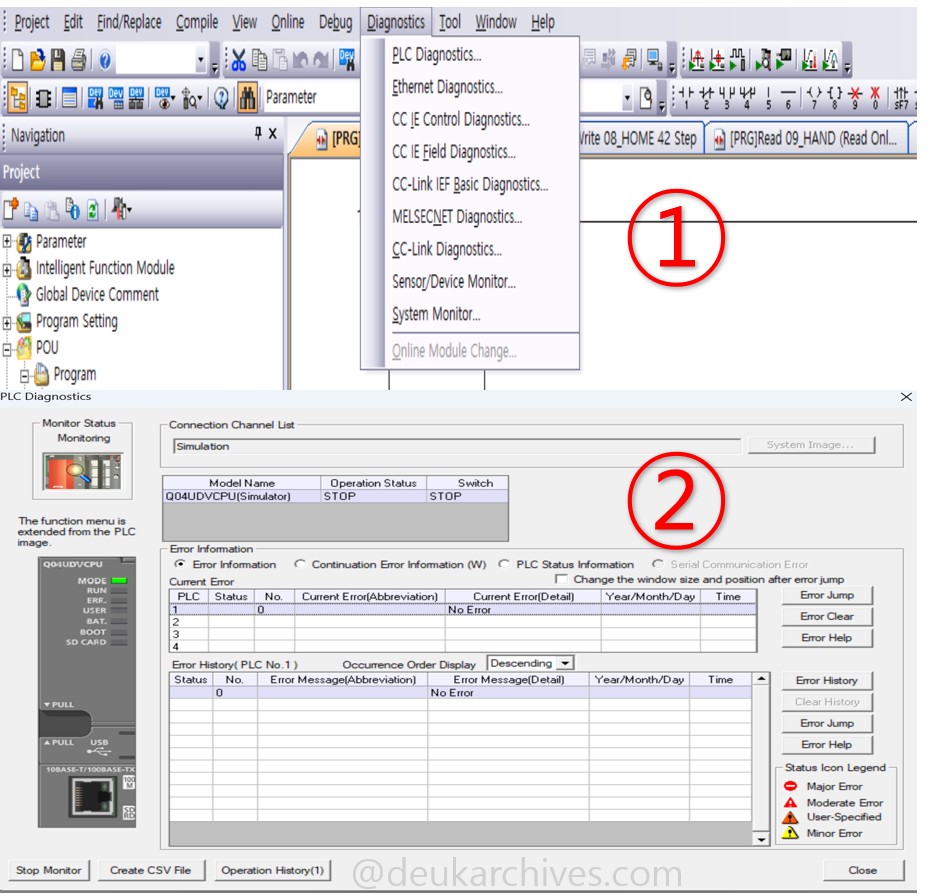The width and height of the screenshot is (928, 896).
Task: Select PLC row 1 with No Error
Action: coord(462,610)
